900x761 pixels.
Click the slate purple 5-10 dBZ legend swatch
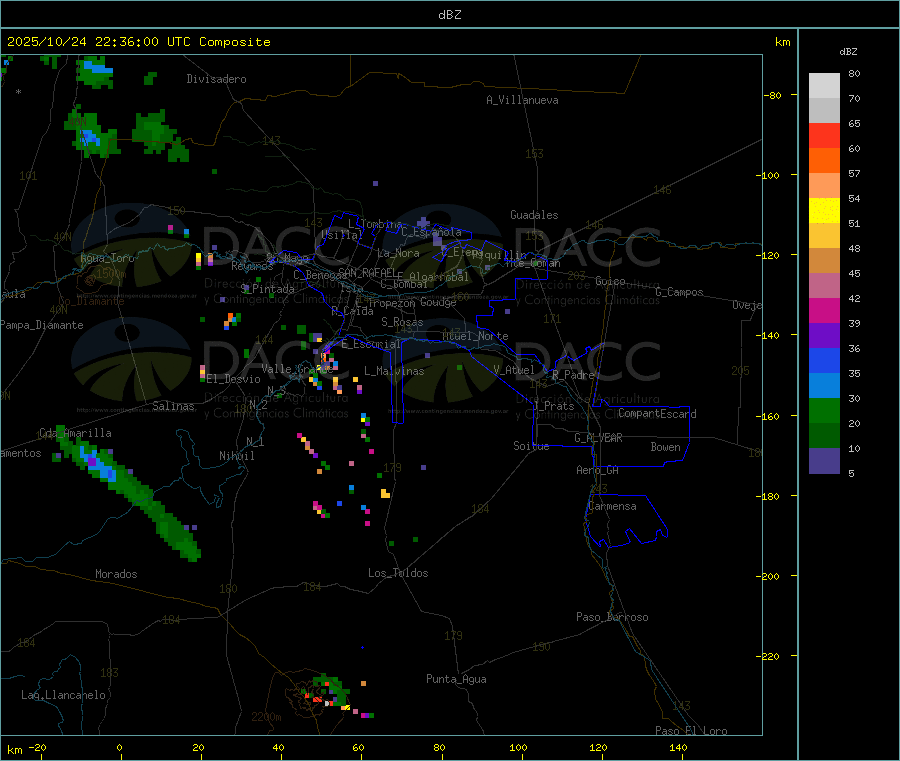click(824, 461)
